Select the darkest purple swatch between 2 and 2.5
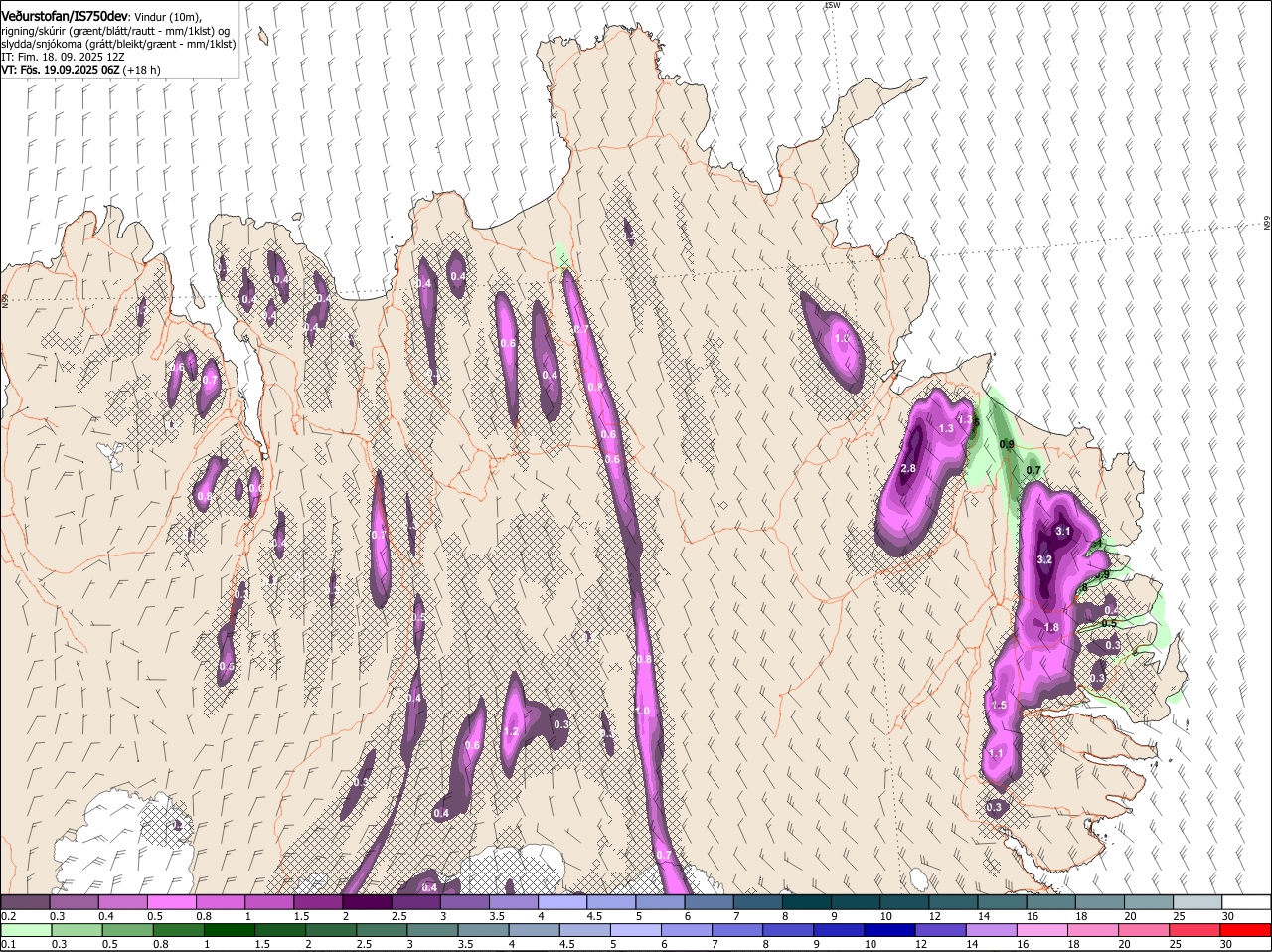1272x952 pixels. (367, 902)
